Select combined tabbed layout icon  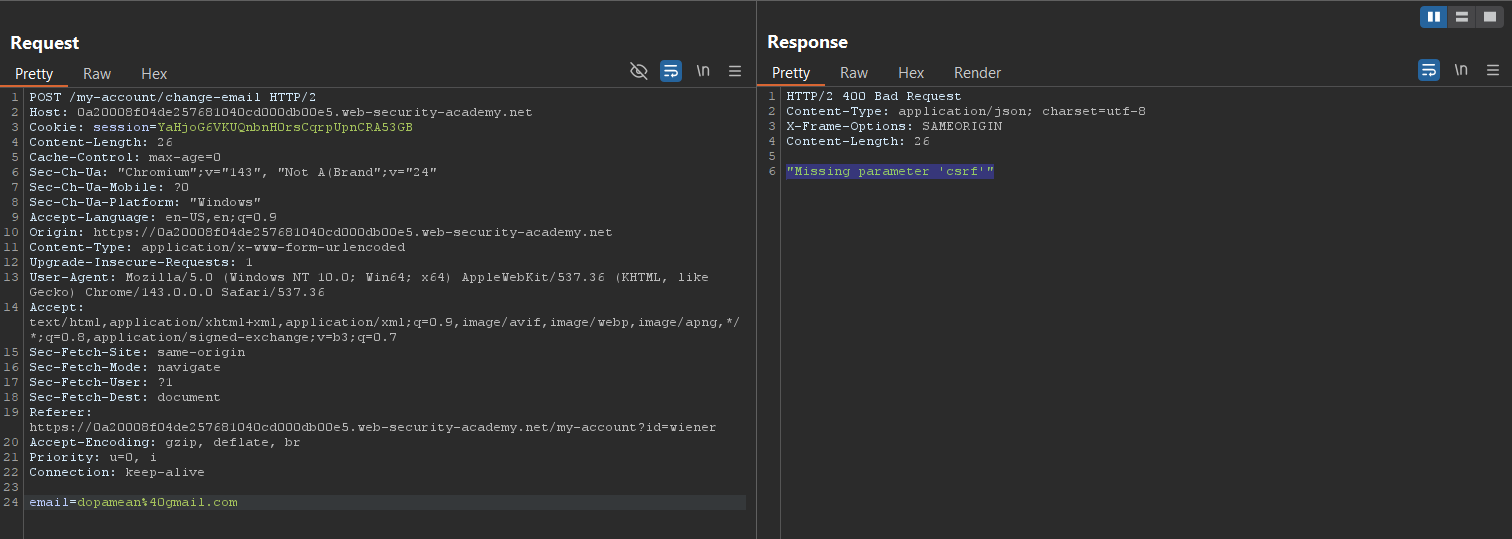tap(1490, 16)
